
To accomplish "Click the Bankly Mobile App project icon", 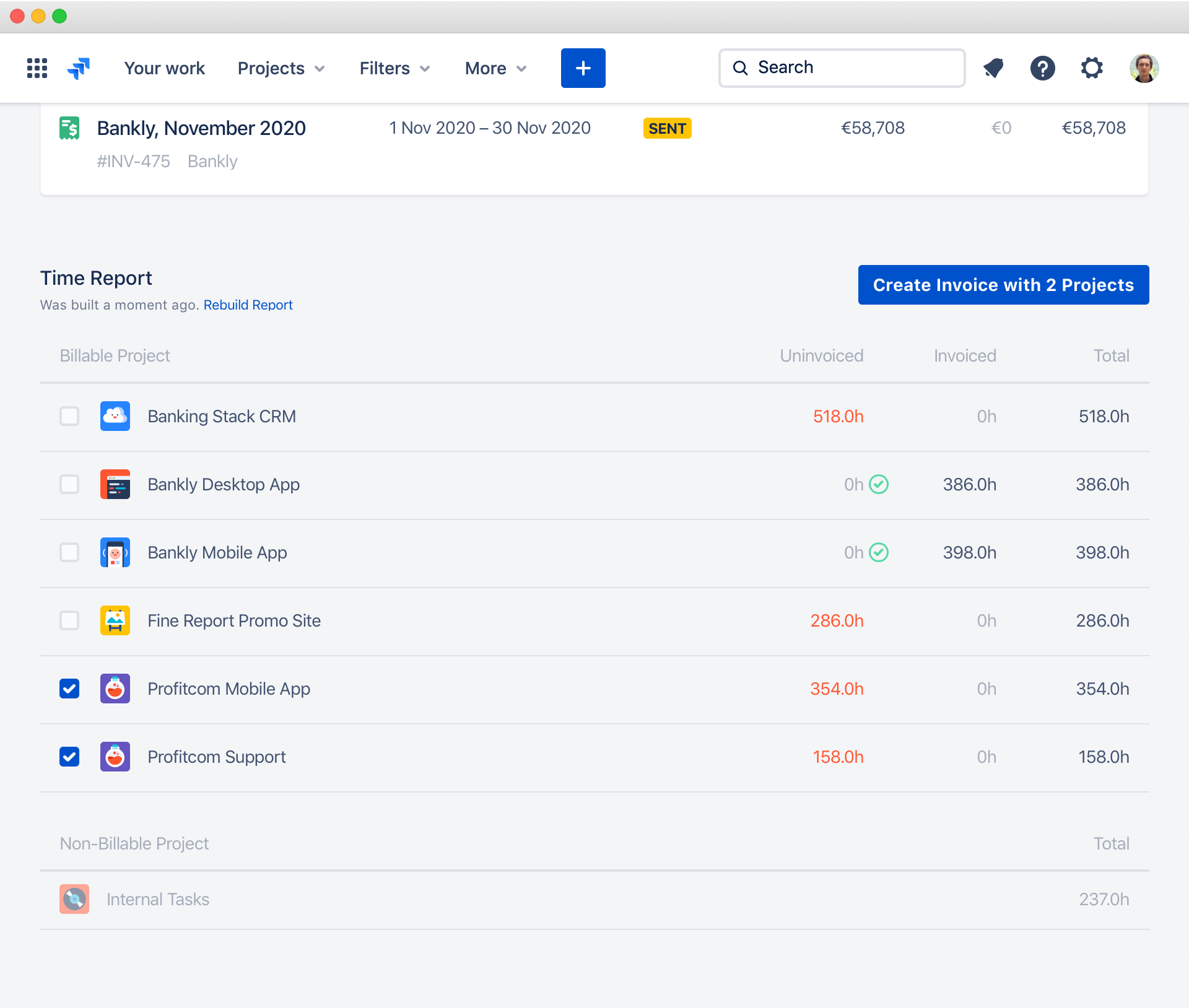I will [115, 552].
